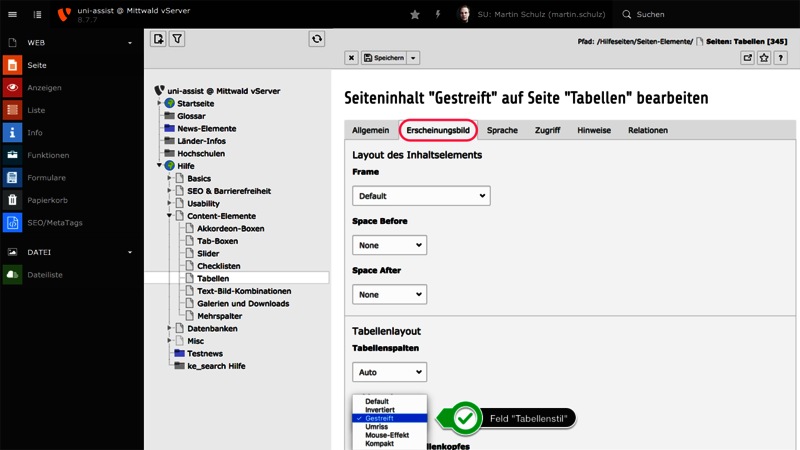Open the Space After dropdown
800x450 pixels.
[389, 294]
